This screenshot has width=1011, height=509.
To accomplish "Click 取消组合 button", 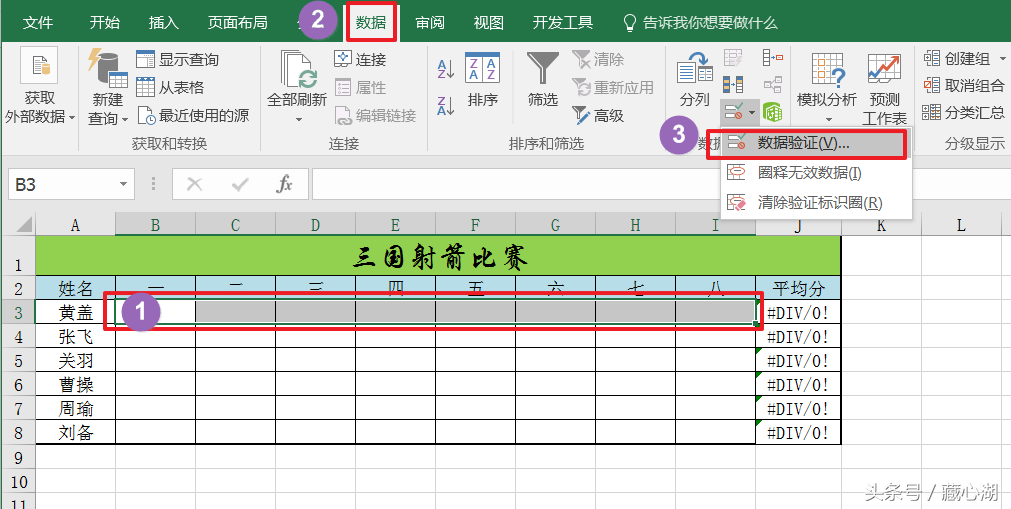I will click(964, 86).
